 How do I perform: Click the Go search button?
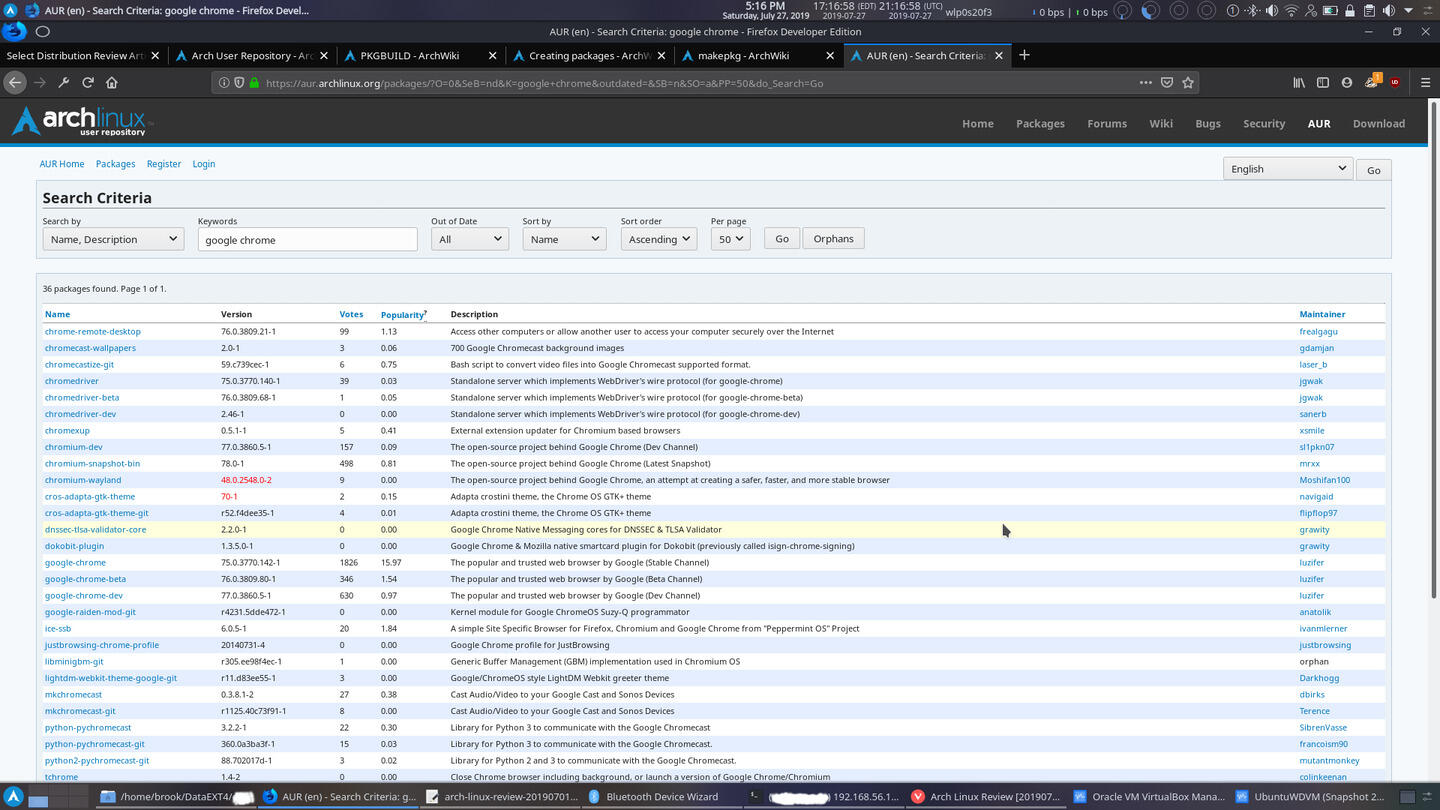[782, 238]
